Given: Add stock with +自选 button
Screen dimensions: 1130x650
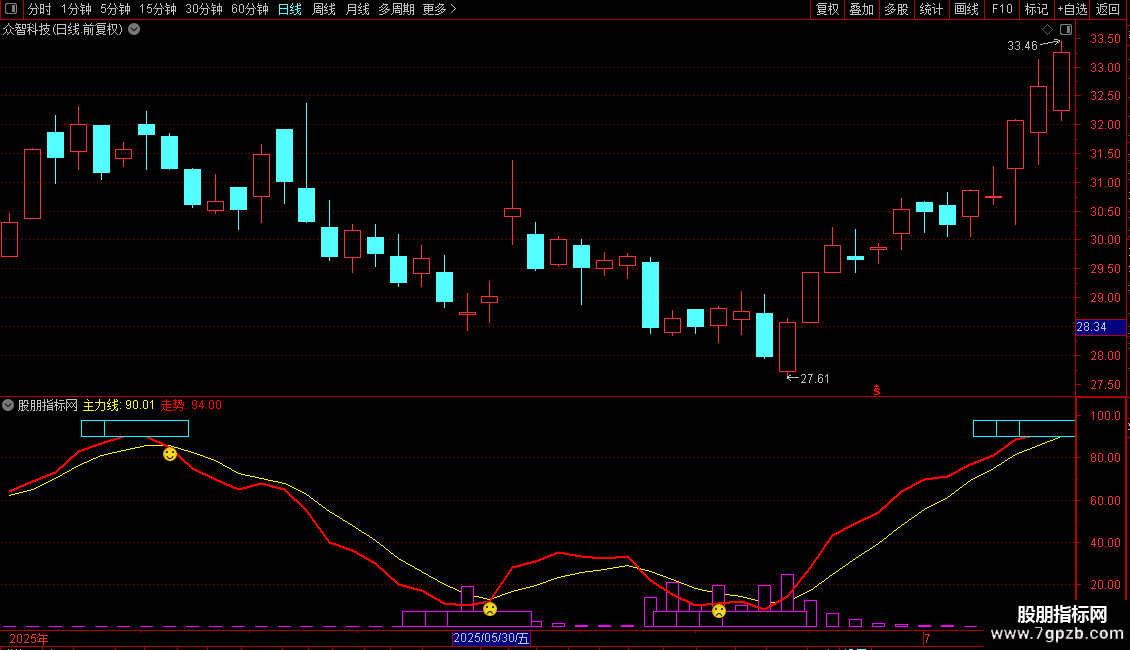Looking at the screenshot, I should pyautogui.click(x=1072, y=9).
